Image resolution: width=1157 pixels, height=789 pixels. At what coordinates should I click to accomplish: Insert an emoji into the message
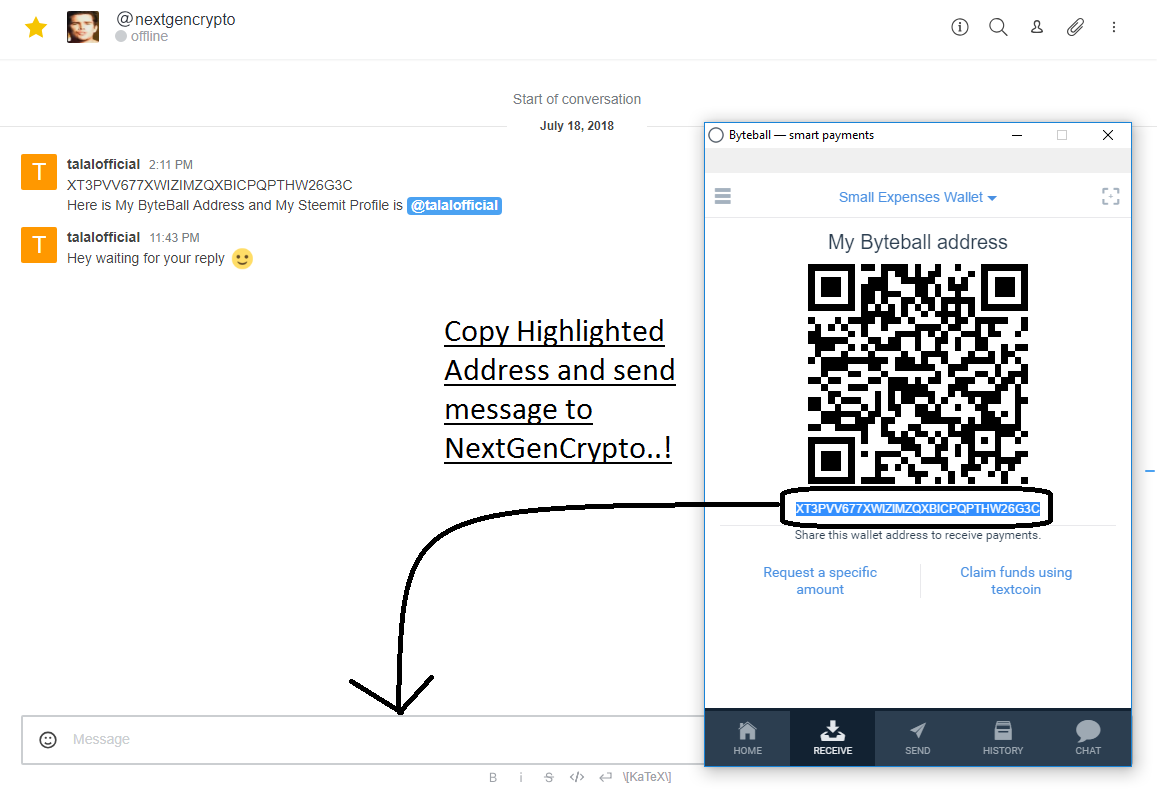tap(48, 739)
